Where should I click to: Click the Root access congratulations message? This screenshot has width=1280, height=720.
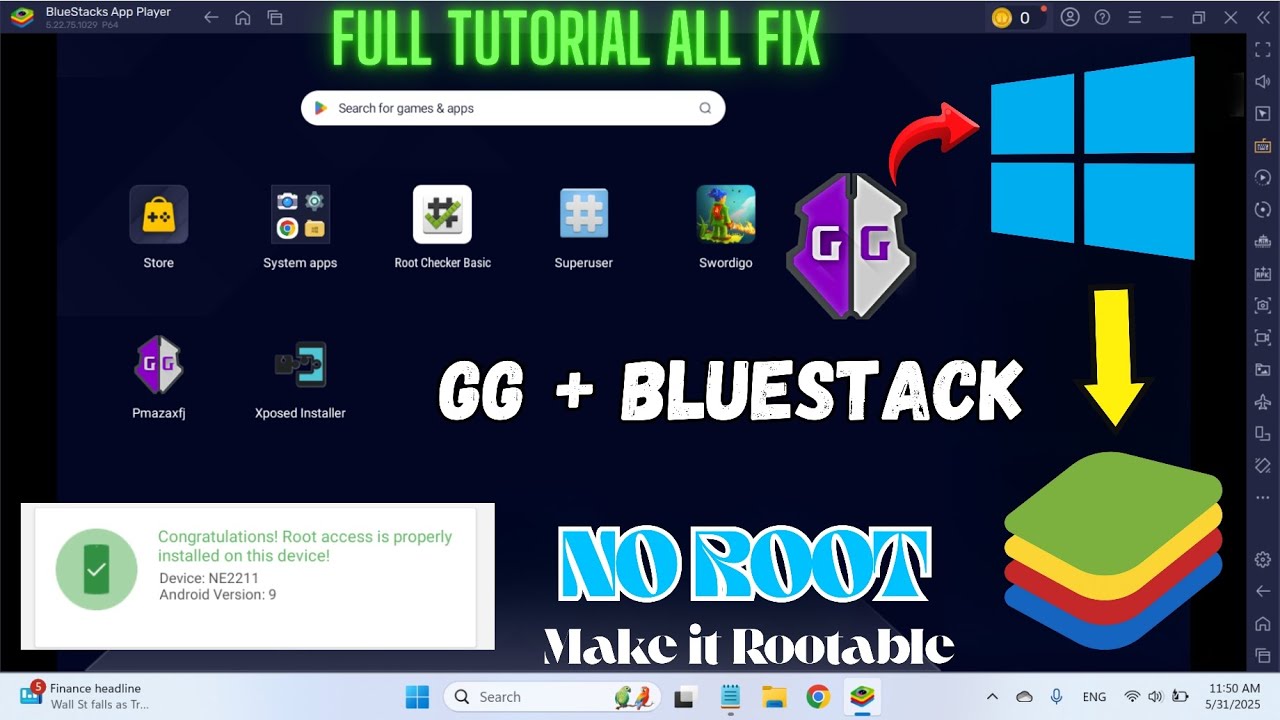coord(305,546)
